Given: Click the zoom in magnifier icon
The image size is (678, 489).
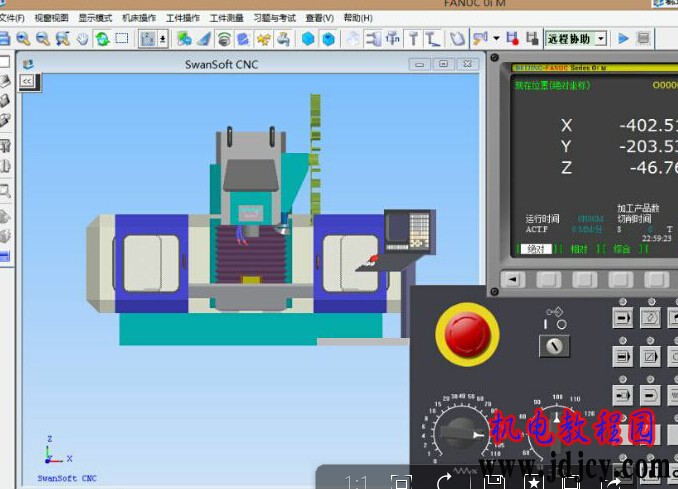Looking at the screenshot, I should pyautogui.click(x=23, y=39).
